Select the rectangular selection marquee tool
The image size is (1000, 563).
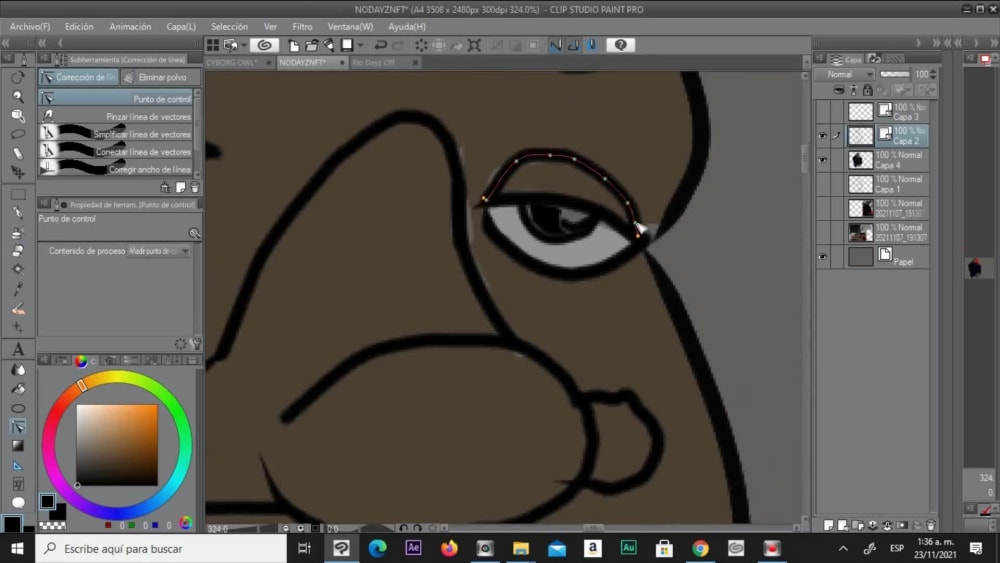(18, 194)
